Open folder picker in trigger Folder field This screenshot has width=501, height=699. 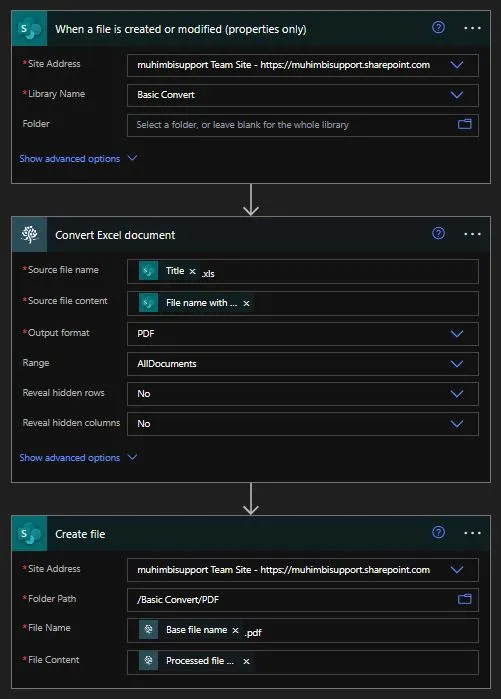464,124
